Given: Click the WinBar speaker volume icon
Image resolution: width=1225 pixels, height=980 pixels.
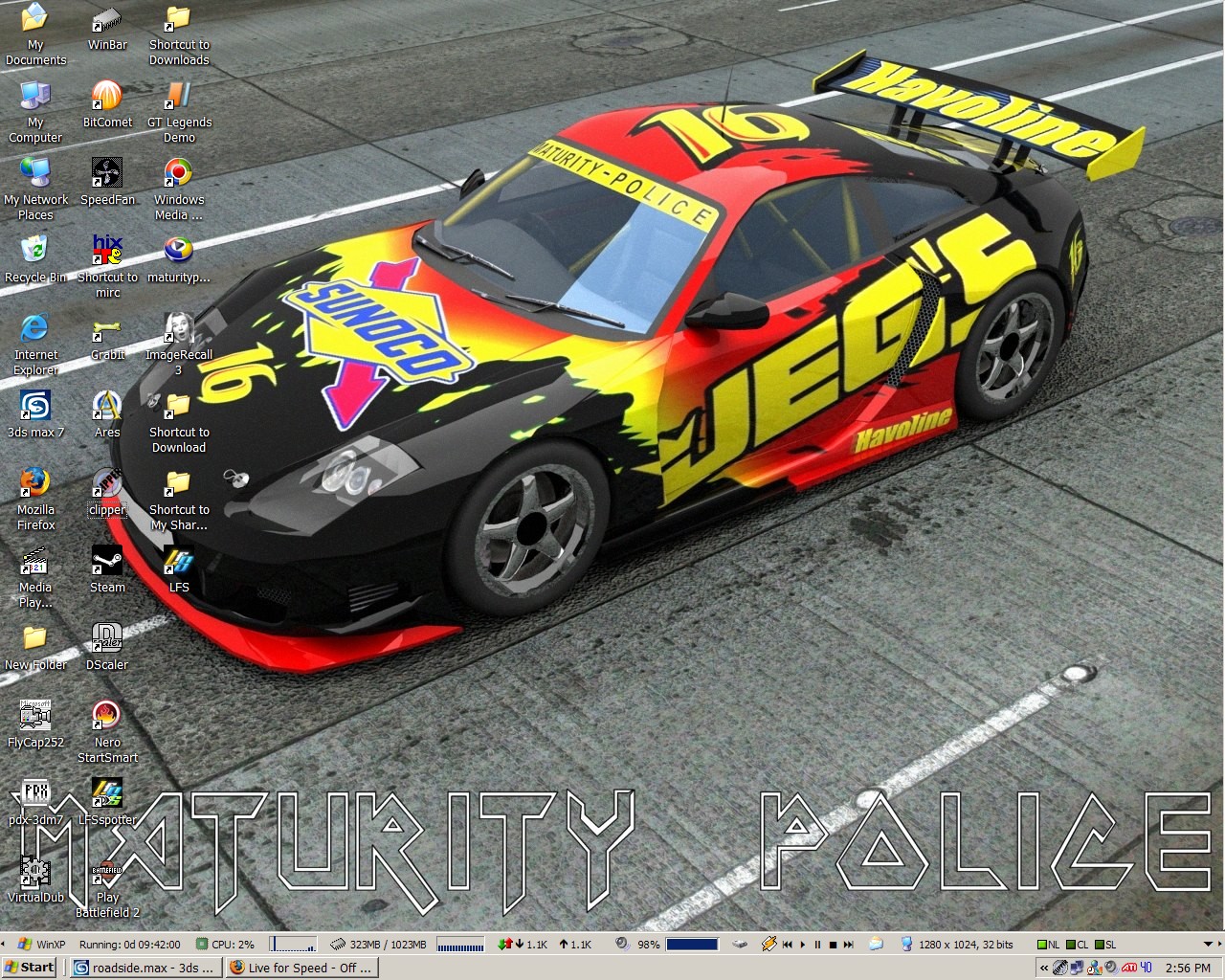Looking at the screenshot, I should pos(622,945).
